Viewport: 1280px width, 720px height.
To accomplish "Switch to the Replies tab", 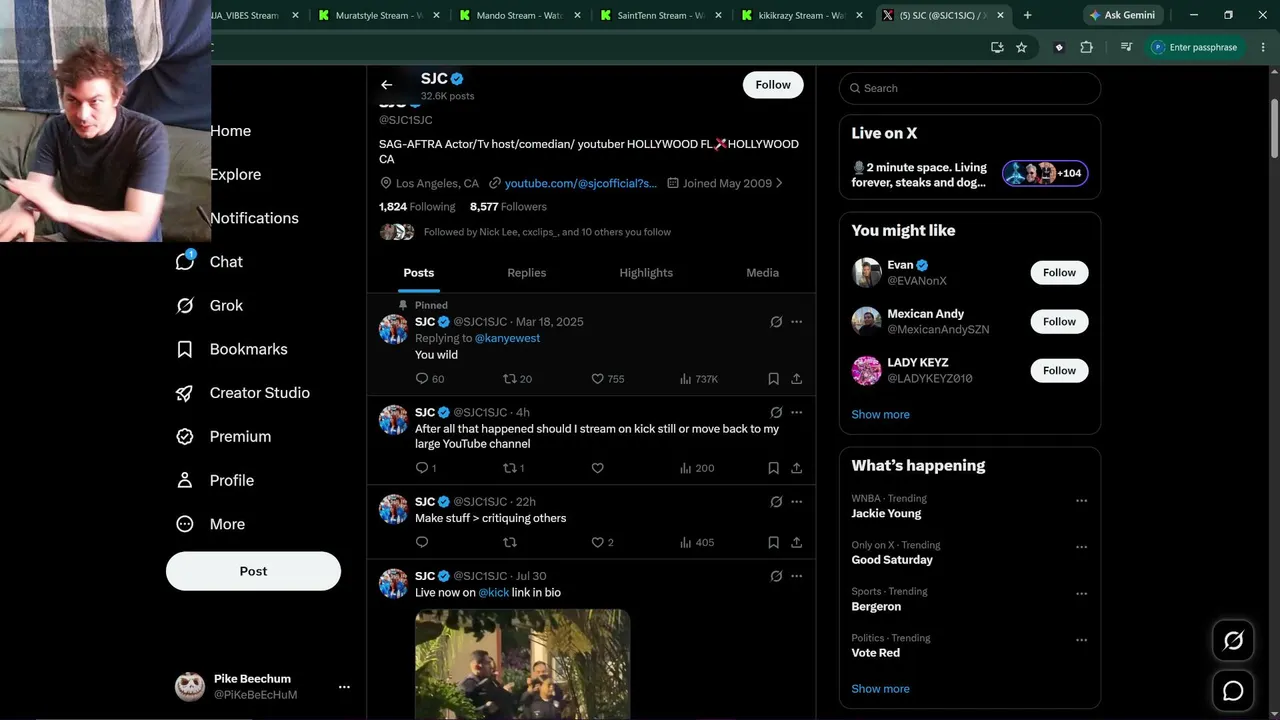I will (x=526, y=273).
